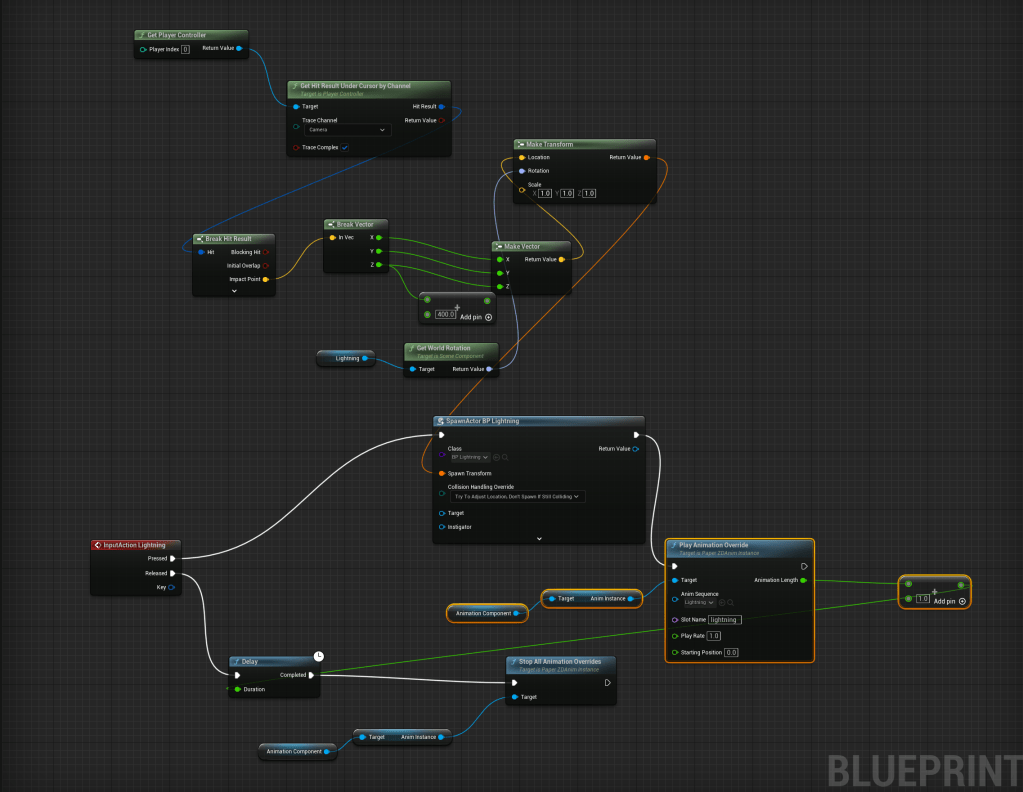
Task: Click the Slot Name lightning text field
Action: click(724, 620)
